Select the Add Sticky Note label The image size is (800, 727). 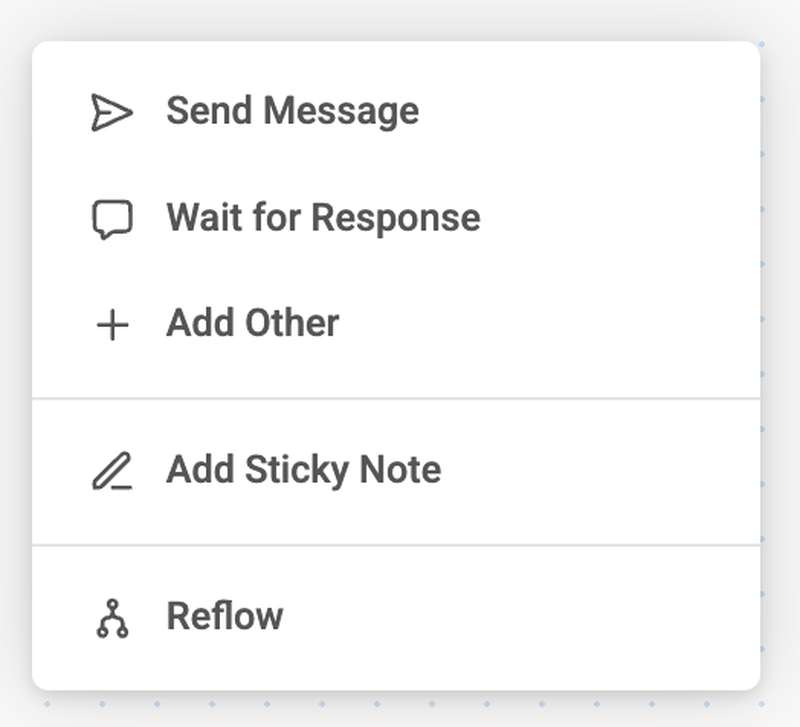coord(303,470)
